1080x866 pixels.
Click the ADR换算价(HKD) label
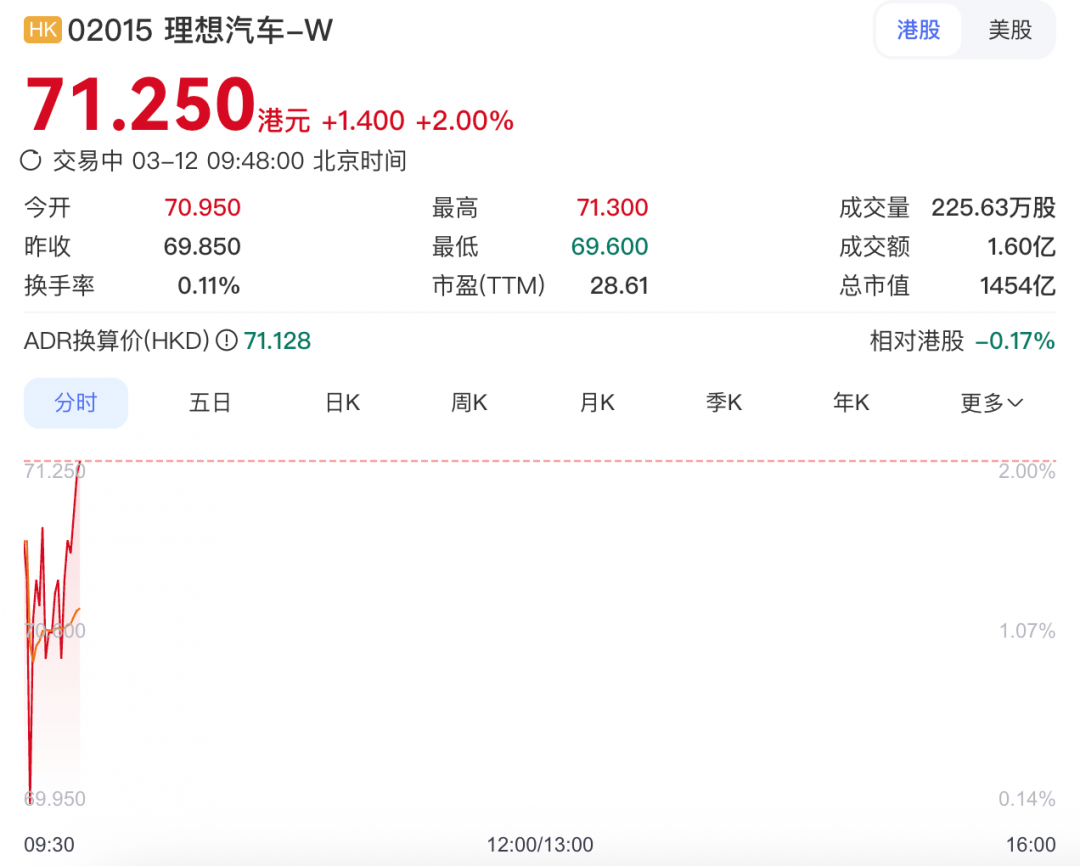click(116, 340)
